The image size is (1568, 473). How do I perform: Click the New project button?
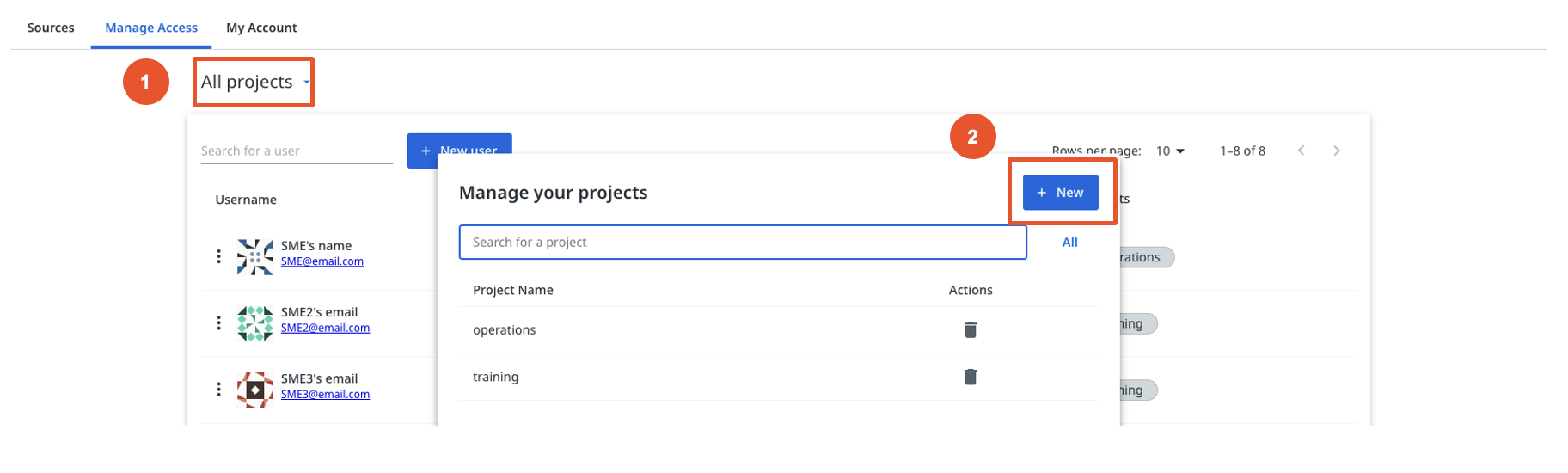(x=1060, y=193)
